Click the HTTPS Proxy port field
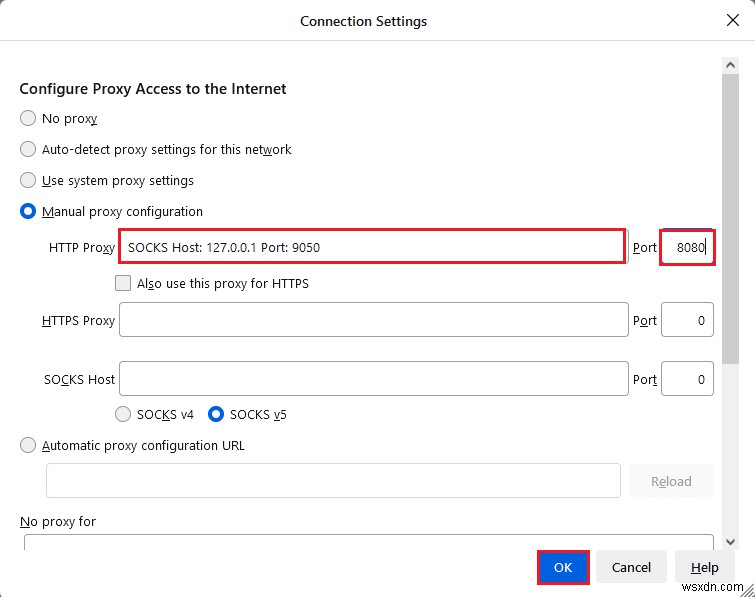 click(687, 320)
